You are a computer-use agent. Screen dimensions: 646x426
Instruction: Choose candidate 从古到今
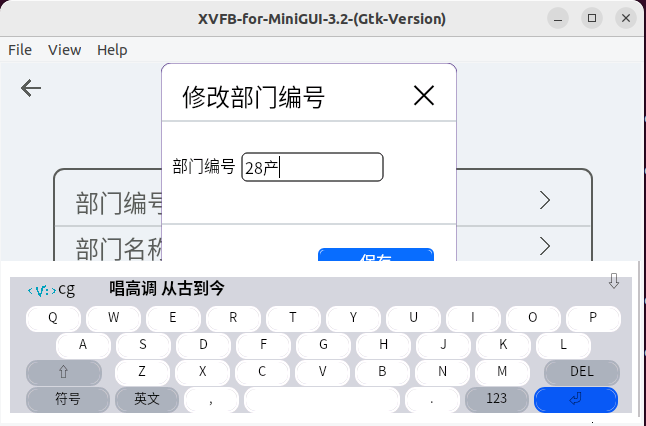pyautogui.click(x=193, y=288)
